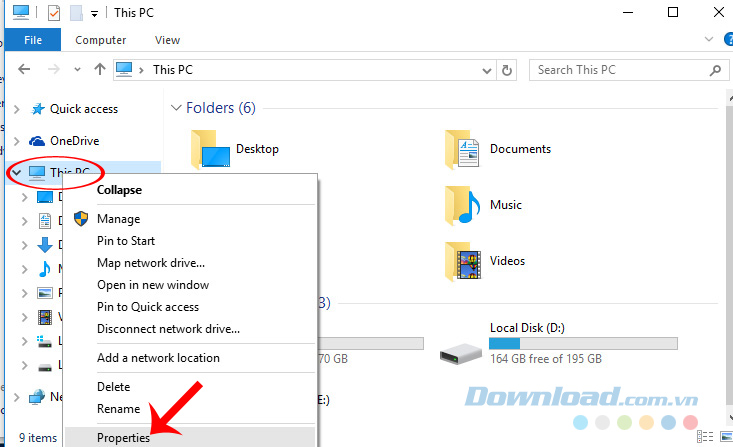Open the Properties quick access toolbar icon
This screenshot has width=733, height=447.
pyautogui.click(x=54, y=13)
